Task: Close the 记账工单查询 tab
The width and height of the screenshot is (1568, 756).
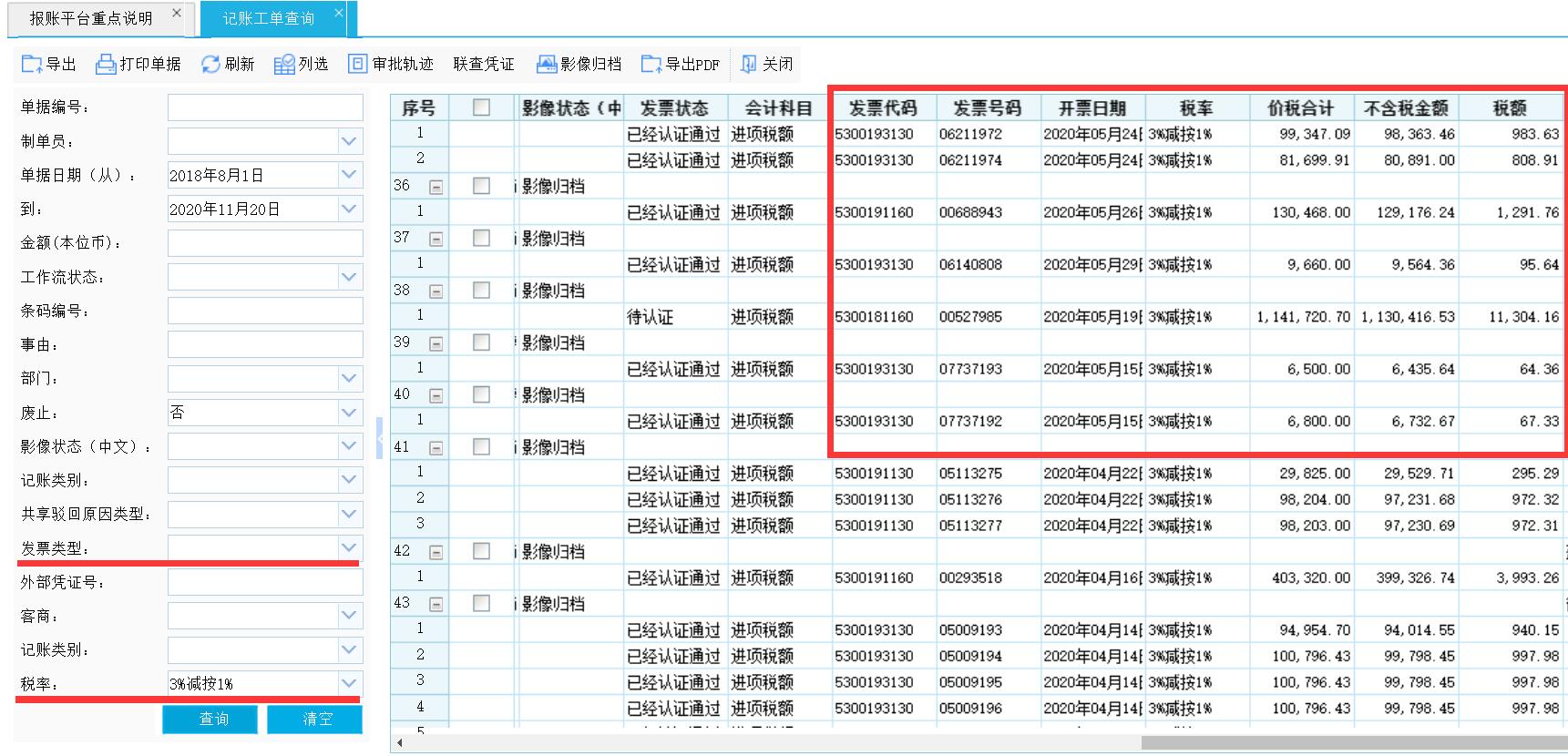Action: (339, 13)
